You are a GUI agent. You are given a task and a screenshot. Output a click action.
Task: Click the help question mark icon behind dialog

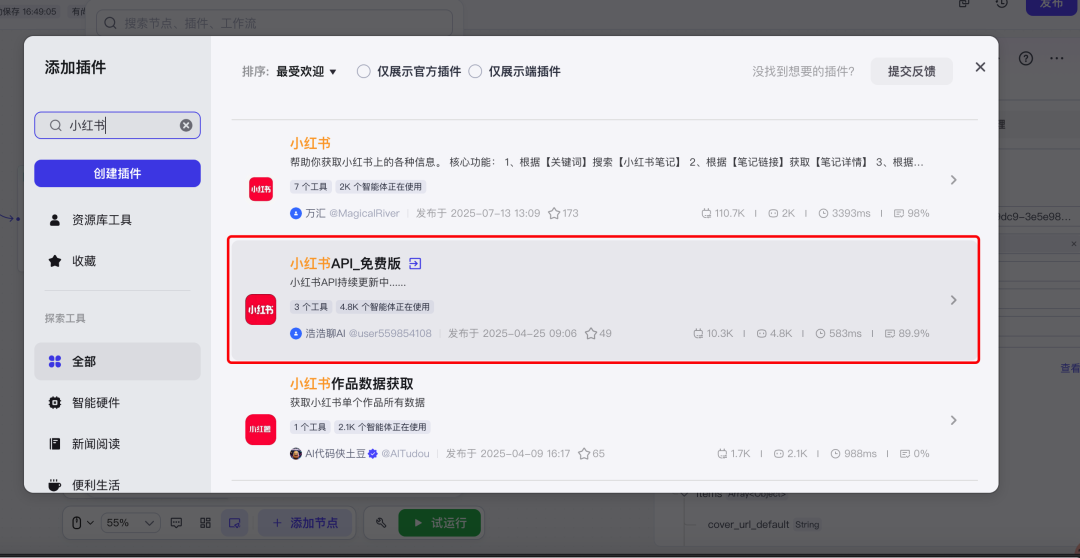point(1026,59)
